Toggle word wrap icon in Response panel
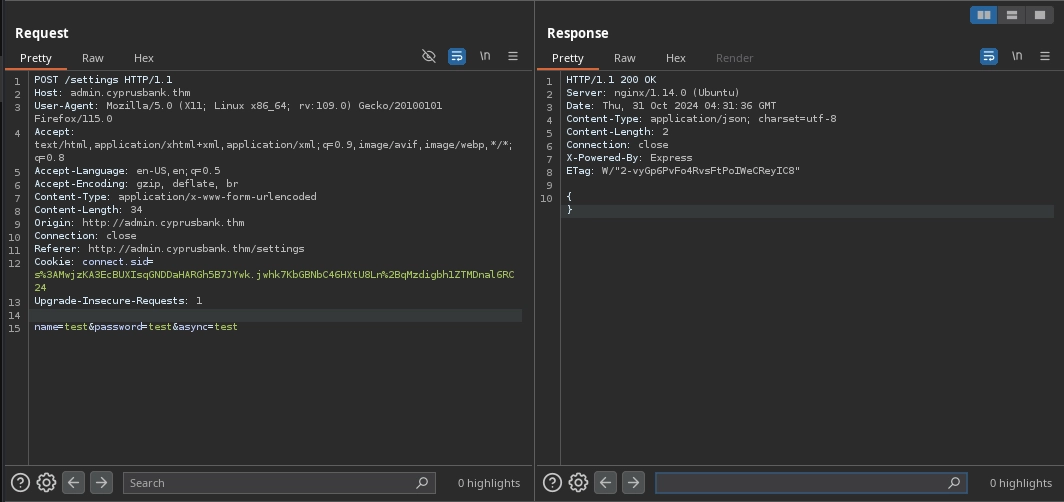This screenshot has height=502, width=1064. click(x=989, y=57)
